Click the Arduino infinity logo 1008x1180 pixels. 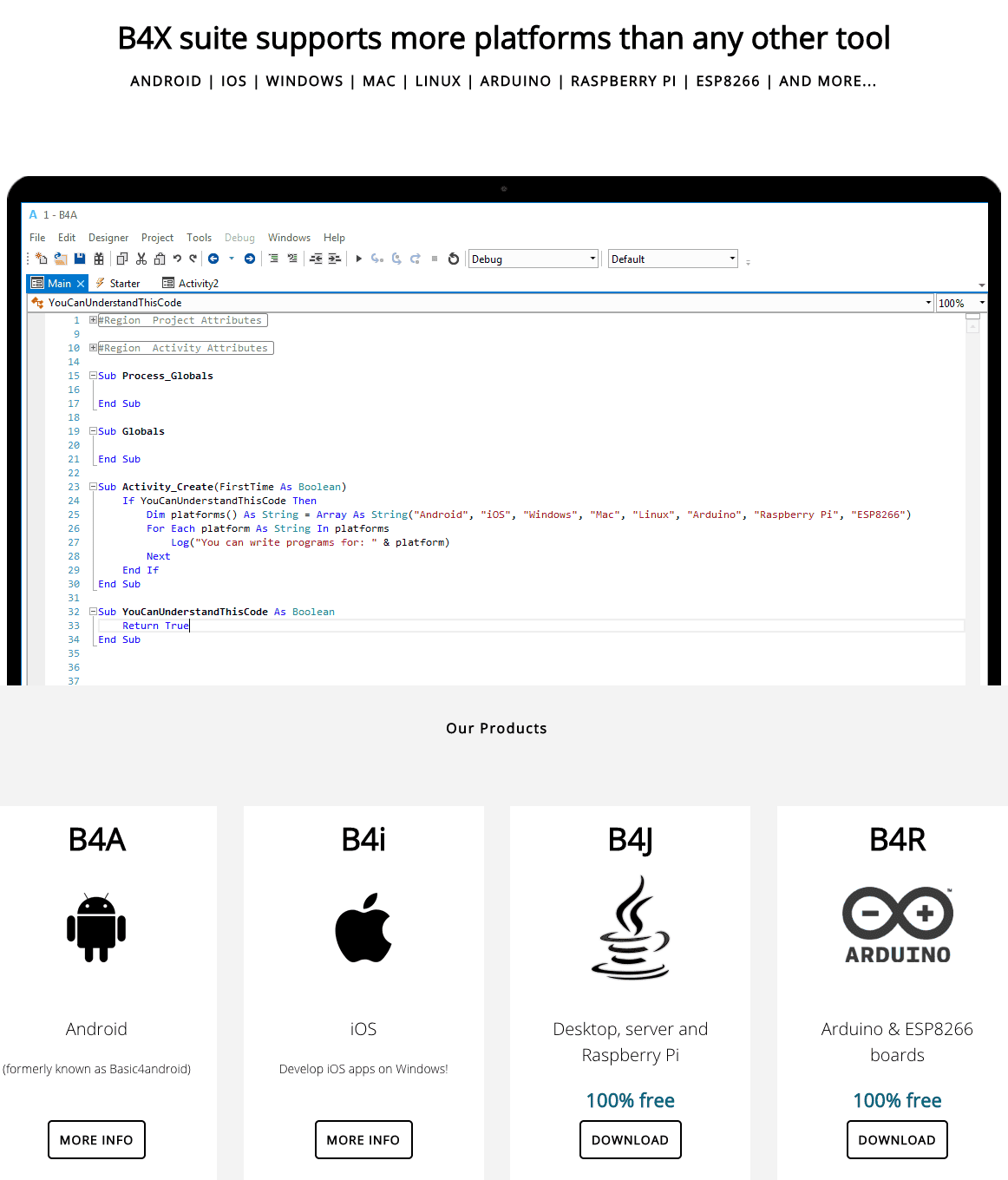[898, 925]
